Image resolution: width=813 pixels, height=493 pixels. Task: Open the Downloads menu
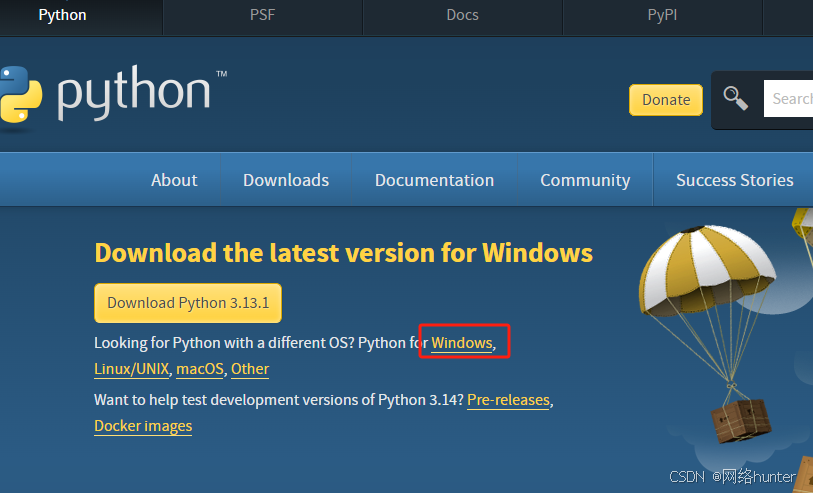coord(286,180)
